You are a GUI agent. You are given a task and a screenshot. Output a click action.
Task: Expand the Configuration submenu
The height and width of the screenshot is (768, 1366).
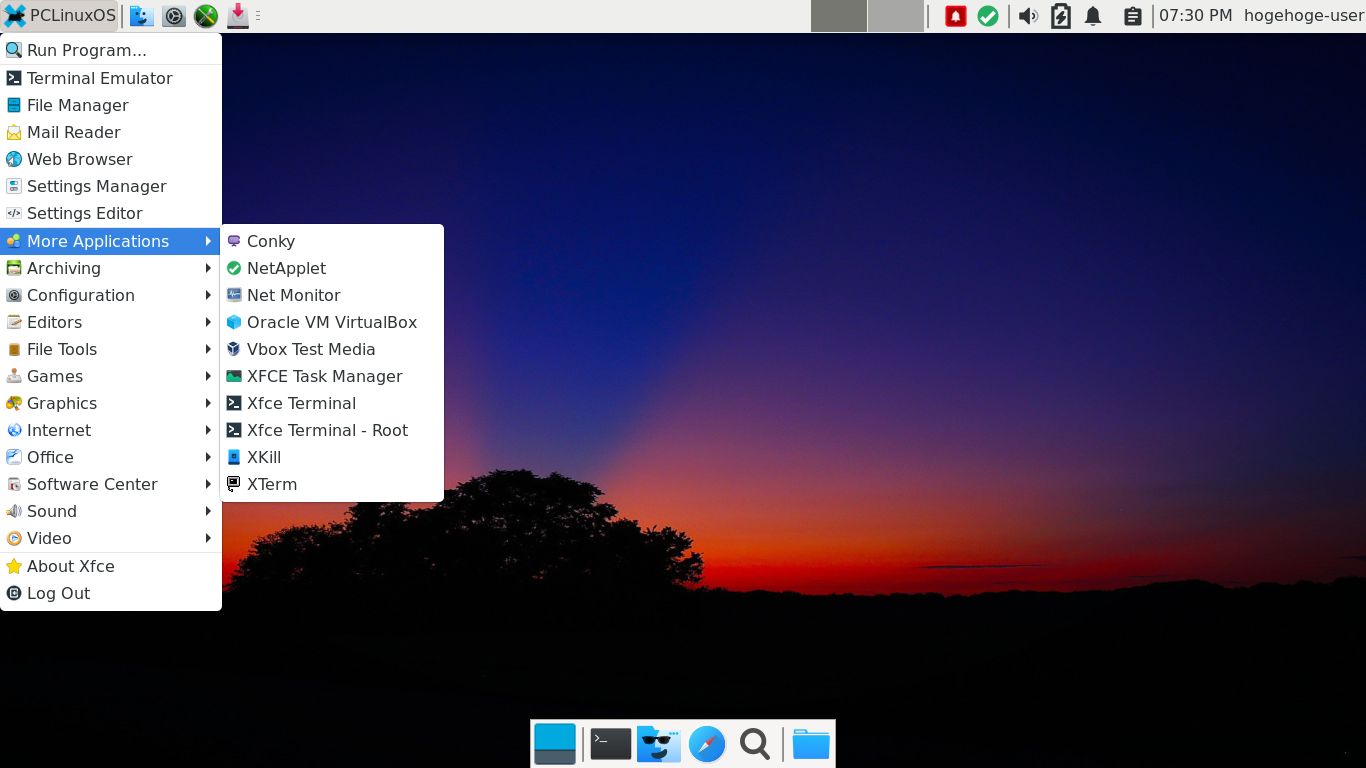[x=111, y=295]
